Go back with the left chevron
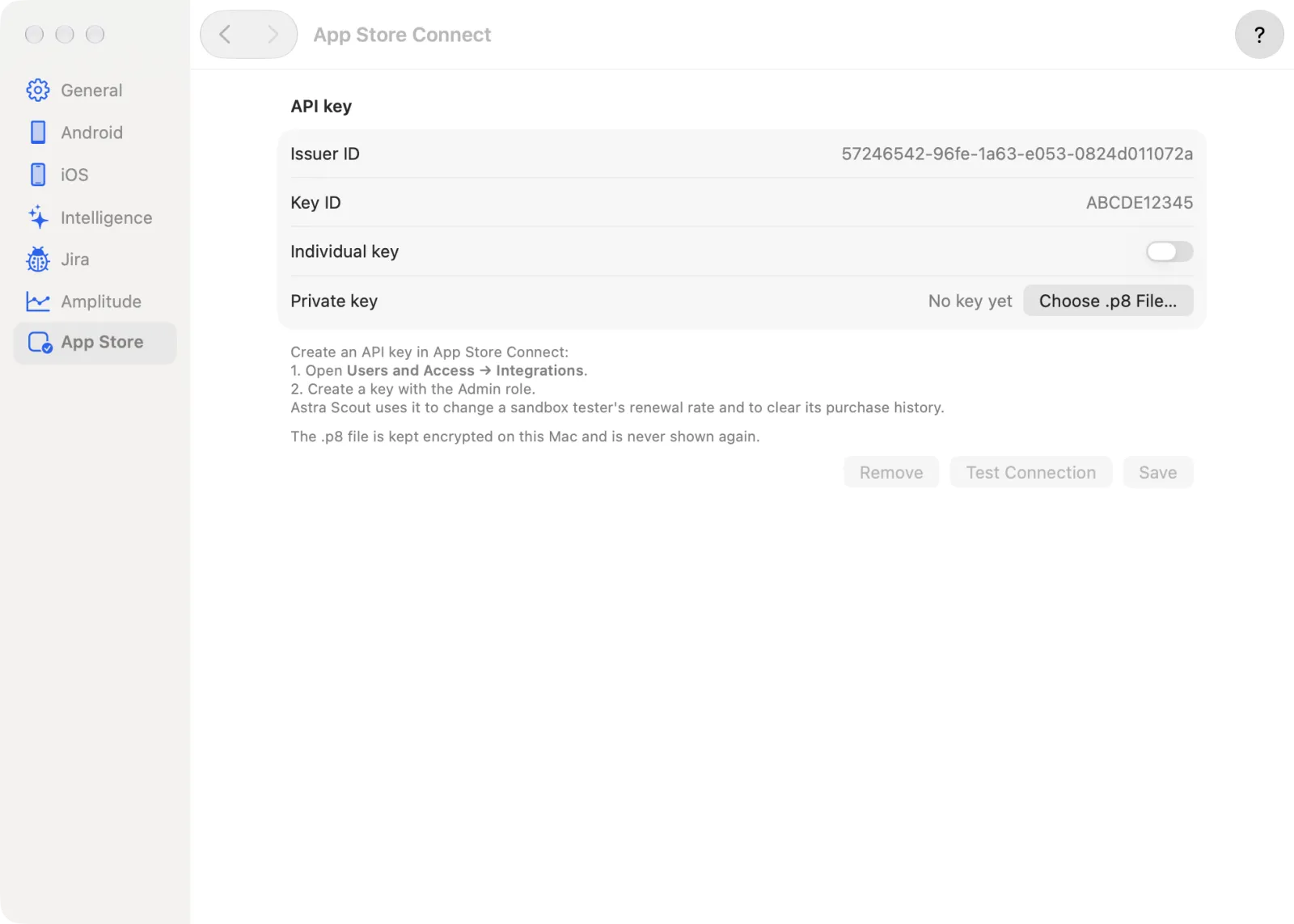The height and width of the screenshot is (924, 1294). (x=225, y=34)
